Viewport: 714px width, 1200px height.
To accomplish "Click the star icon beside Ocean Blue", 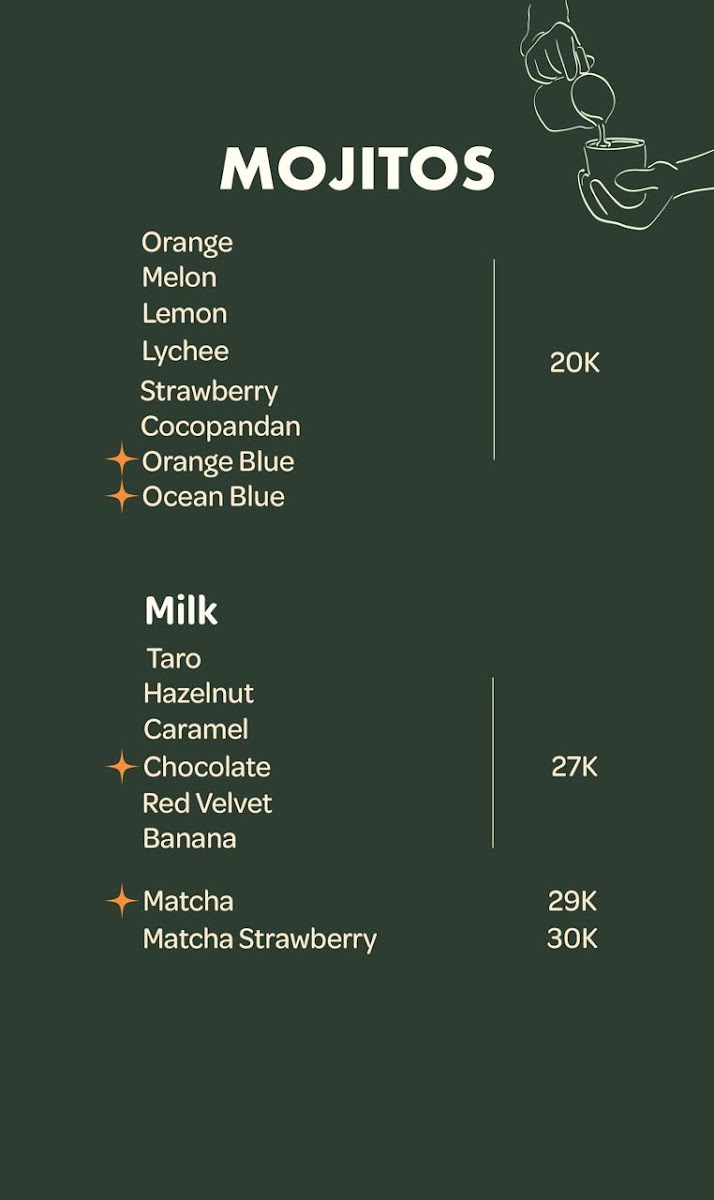I will coord(121,496).
